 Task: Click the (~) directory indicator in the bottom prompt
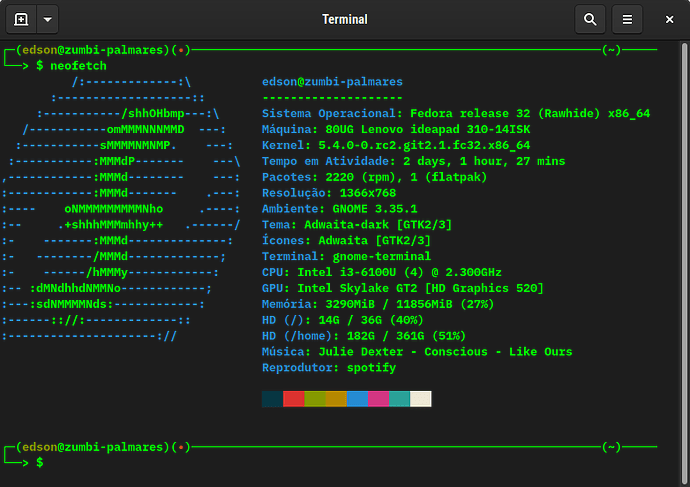(612, 447)
